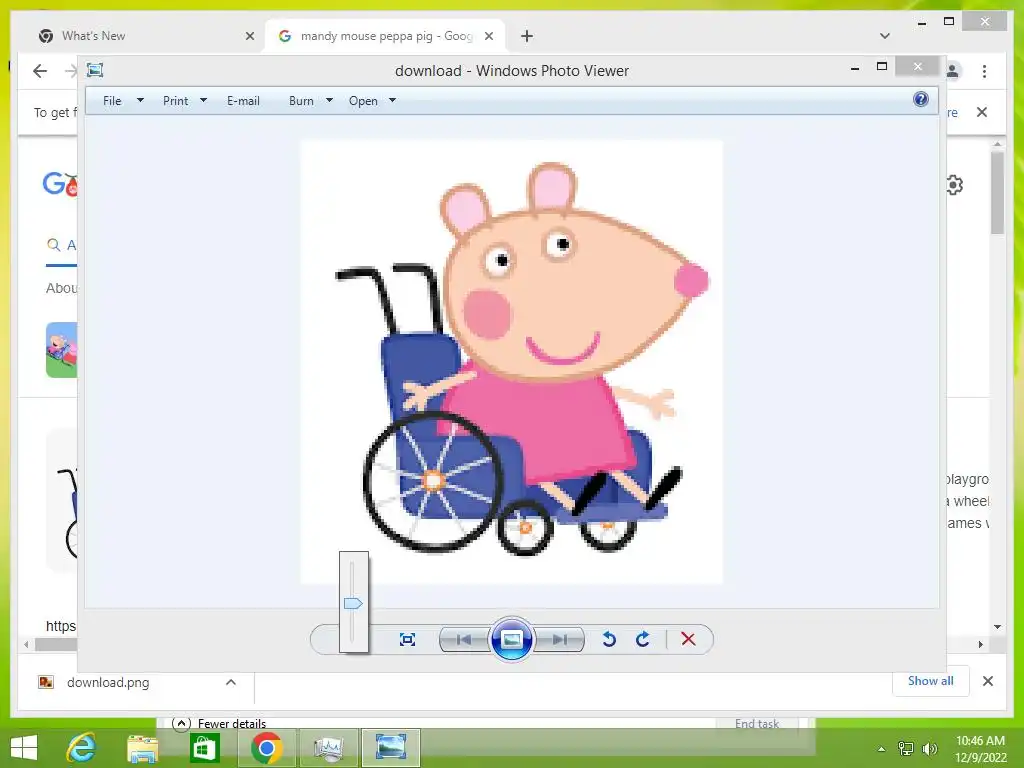The height and width of the screenshot is (768, 1024).
Task: Expand the File dropdown arrow
Action: click(140, 101)
